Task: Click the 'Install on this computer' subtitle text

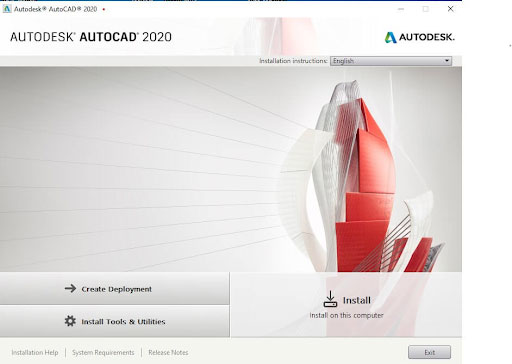Action: coord(346,315)
